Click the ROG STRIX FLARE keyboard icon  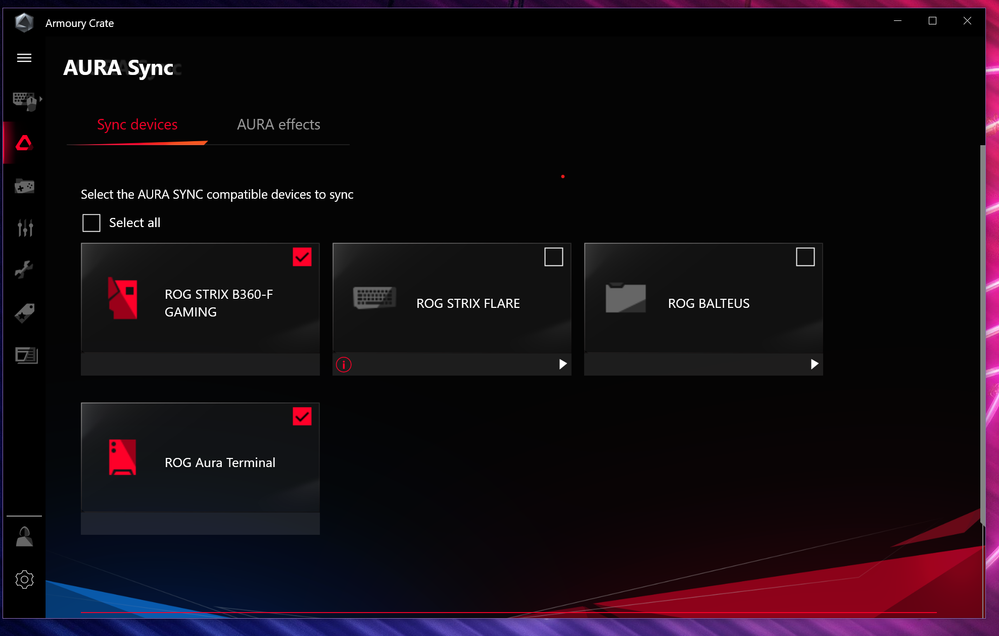click(x=375, y=298)
